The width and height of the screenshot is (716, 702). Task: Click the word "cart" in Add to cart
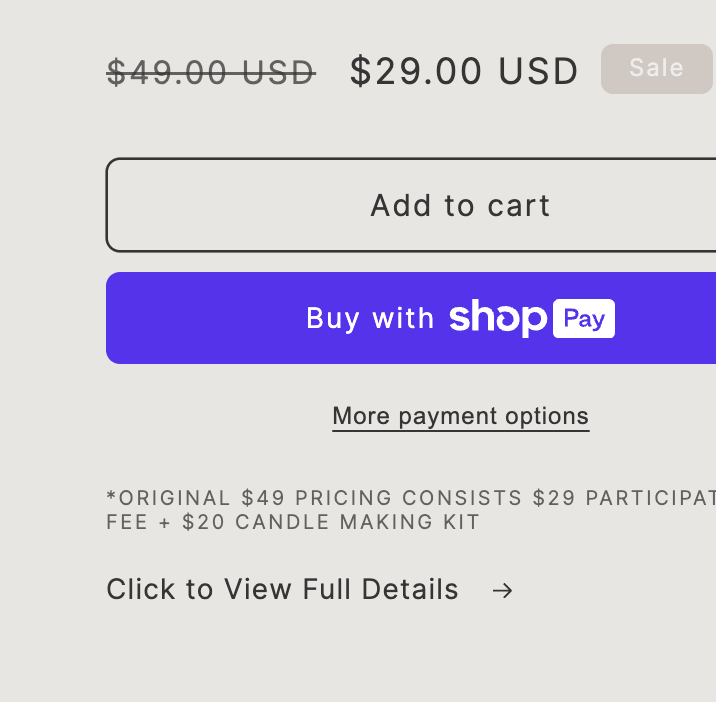point(519,205)
